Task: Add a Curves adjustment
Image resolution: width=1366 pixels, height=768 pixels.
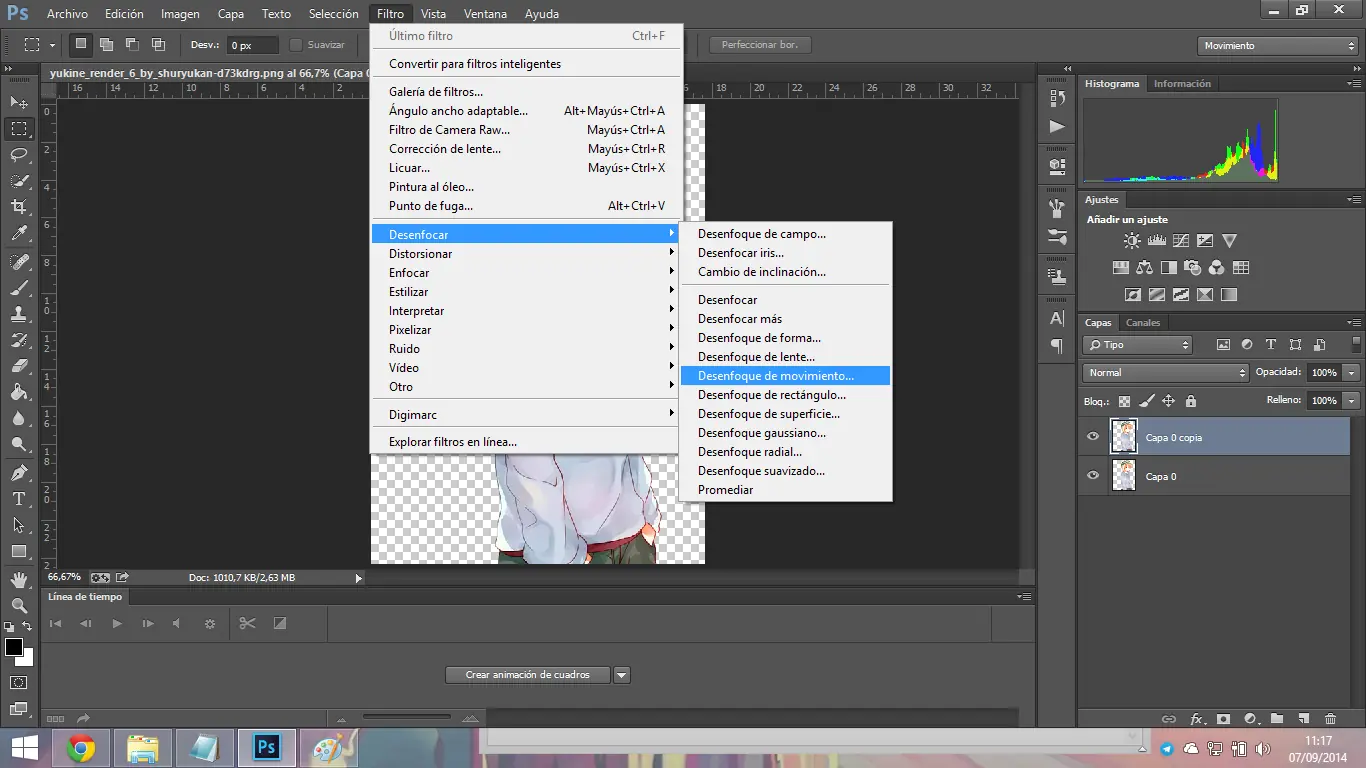Action: 1181,241
